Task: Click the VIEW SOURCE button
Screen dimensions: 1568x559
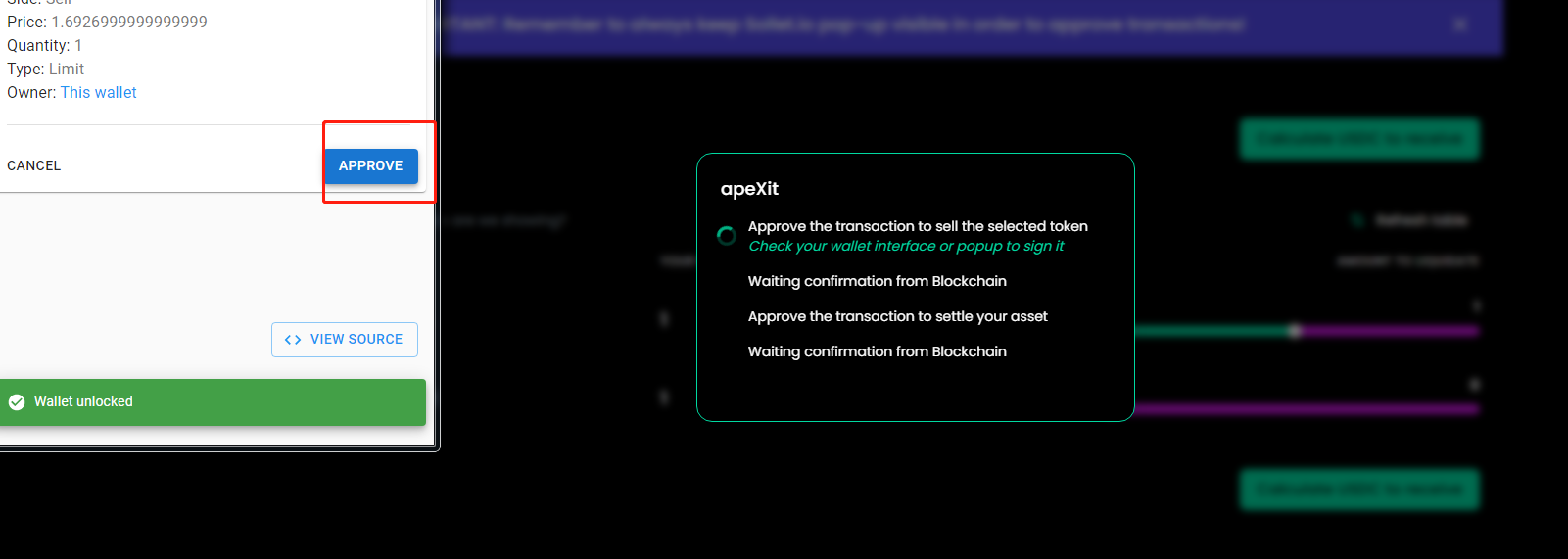Action: tap(345, 340)
